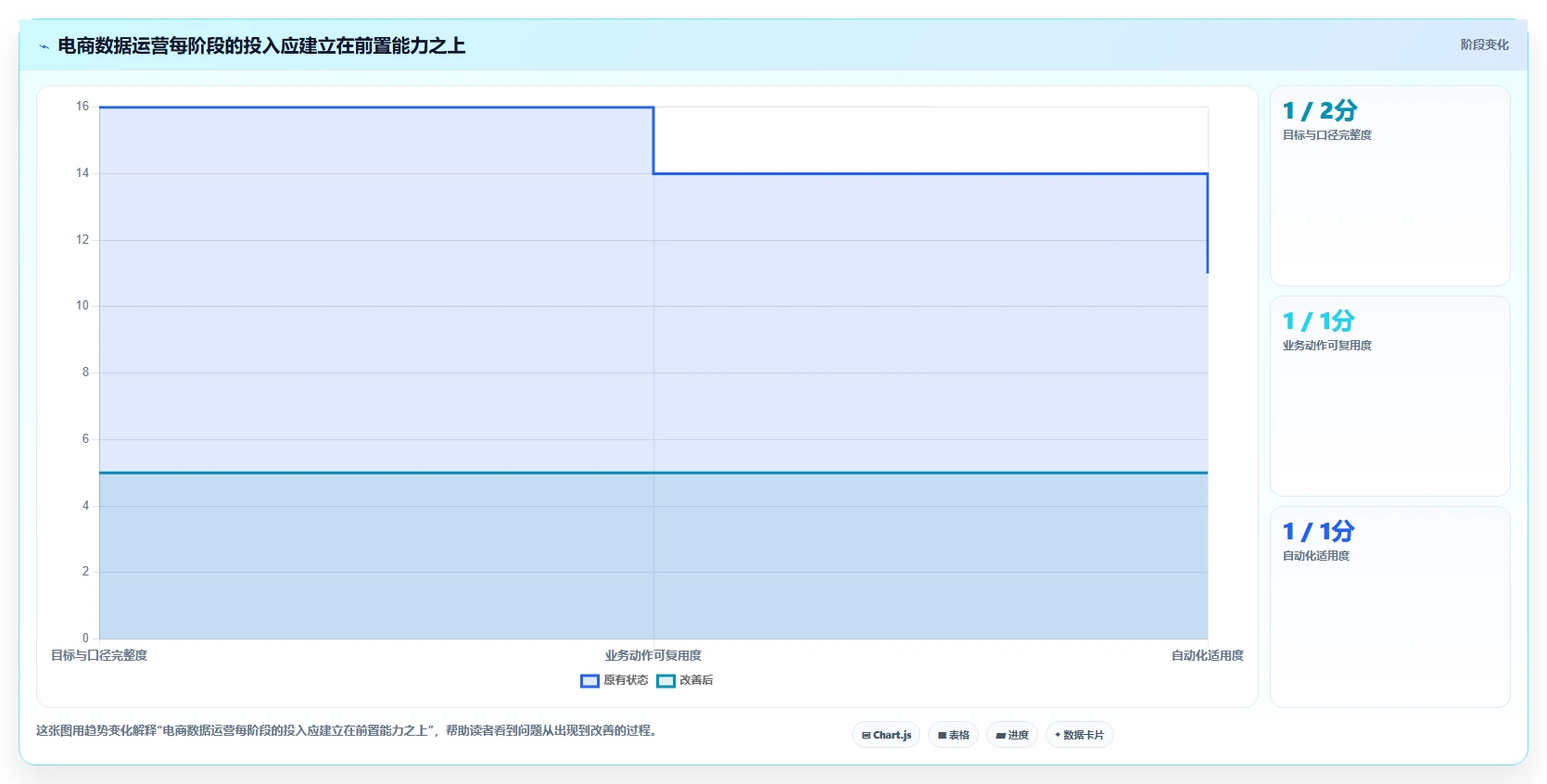Click the 自动化适用度 axis label under the chart
This screenshot has height=784, width=1547.
(1208, 655)
